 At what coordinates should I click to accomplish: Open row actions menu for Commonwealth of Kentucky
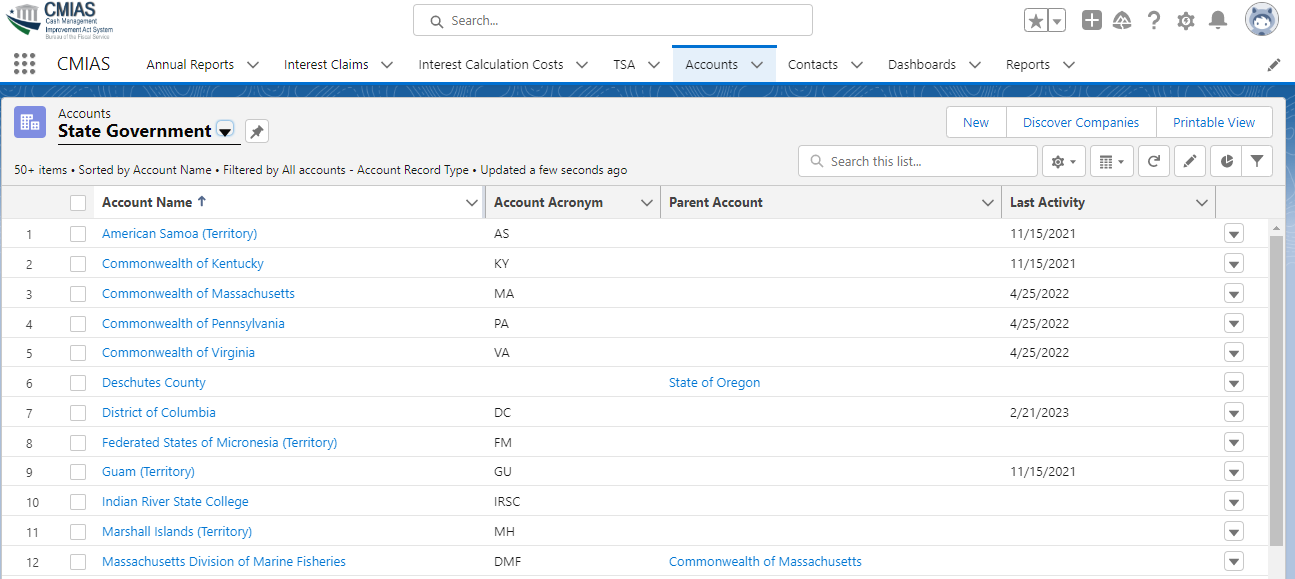(x=1233, y=264)
